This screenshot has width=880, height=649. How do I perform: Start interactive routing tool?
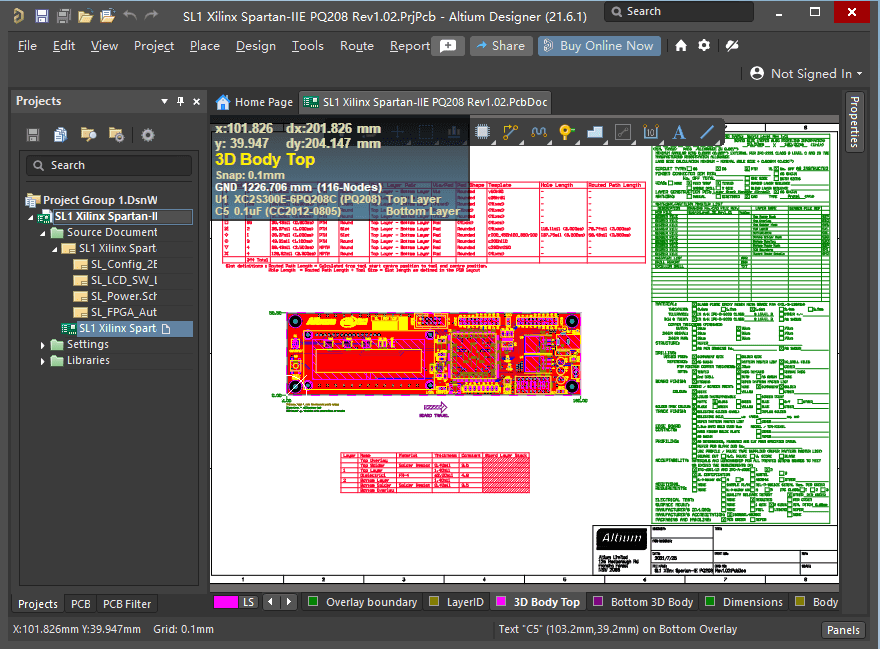510,132
